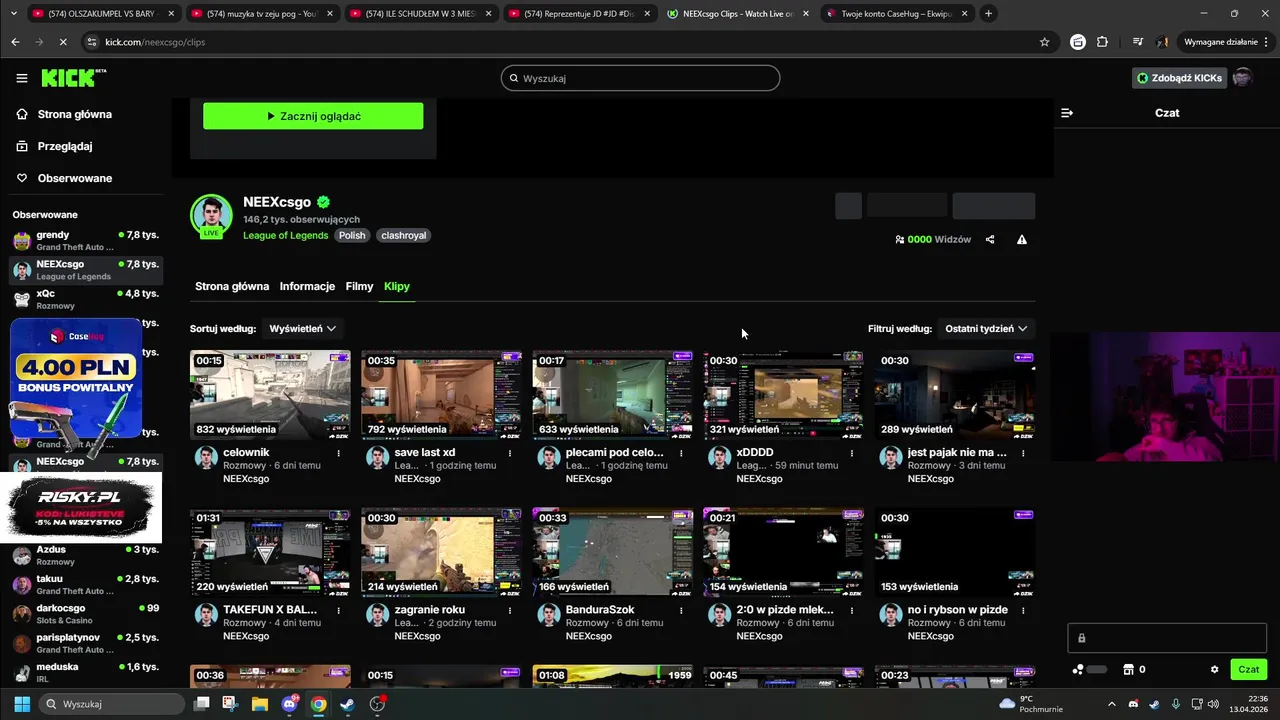Open Discord from taskbar
The image size is (1280, 720).
point(290,704)
